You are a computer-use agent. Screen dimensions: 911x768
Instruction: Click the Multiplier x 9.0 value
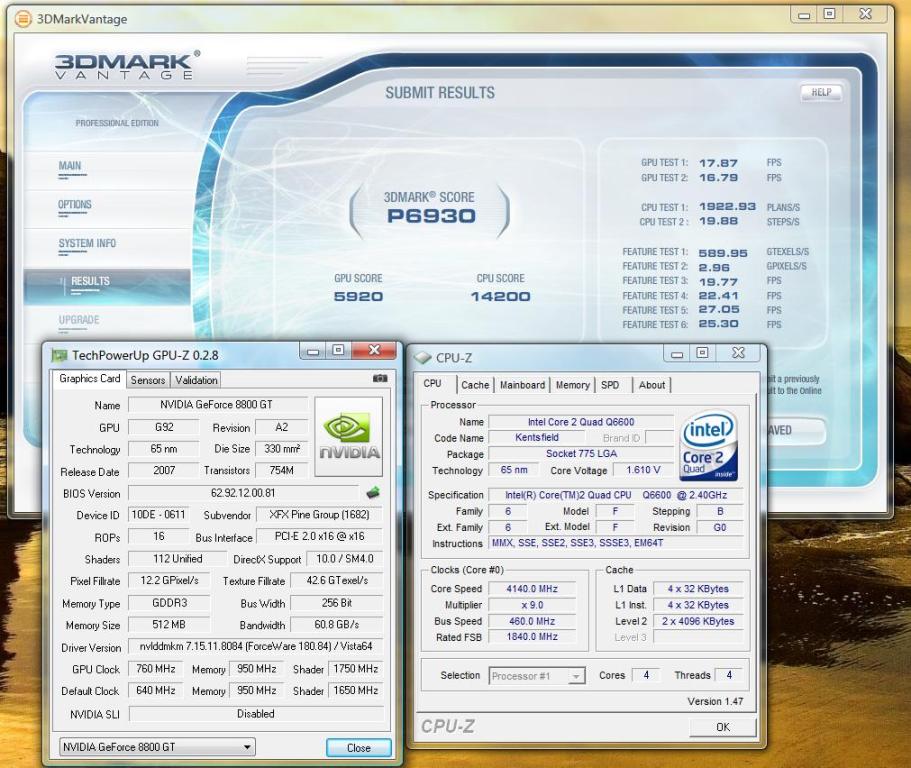532,605
